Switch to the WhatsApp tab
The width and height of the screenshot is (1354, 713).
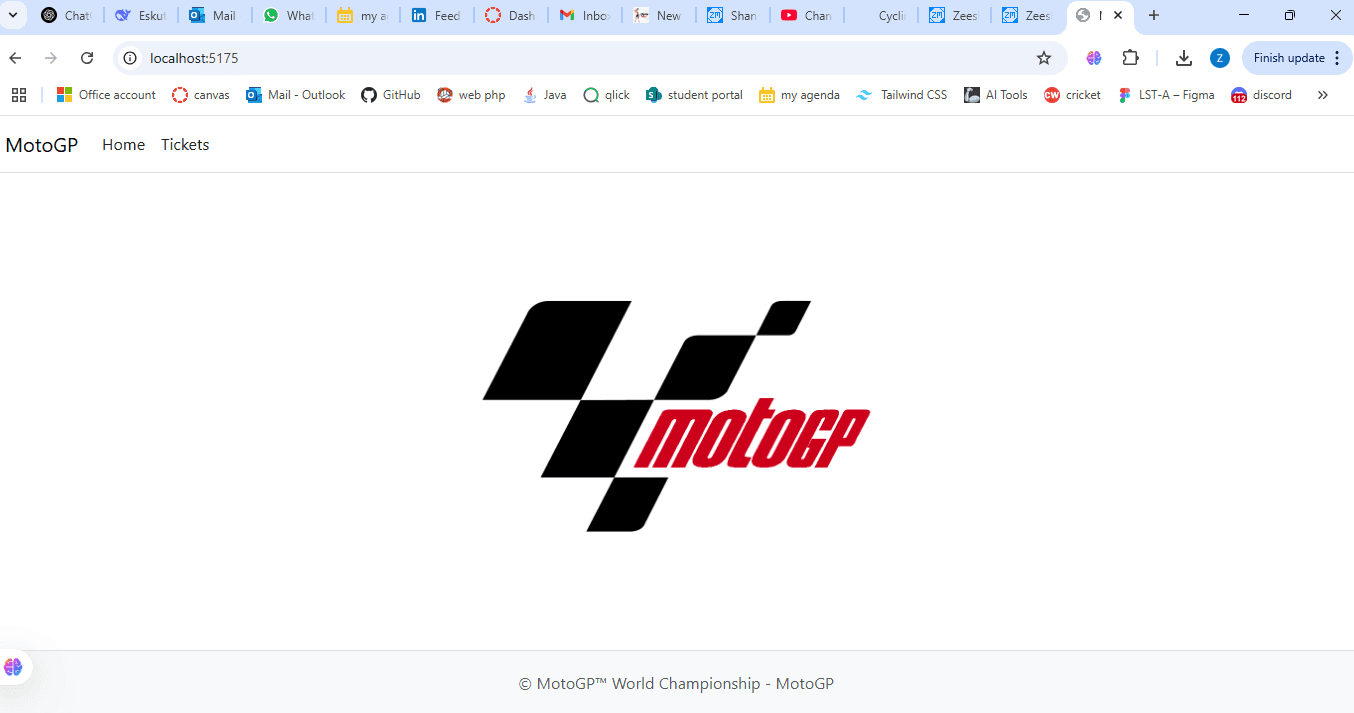289,15
